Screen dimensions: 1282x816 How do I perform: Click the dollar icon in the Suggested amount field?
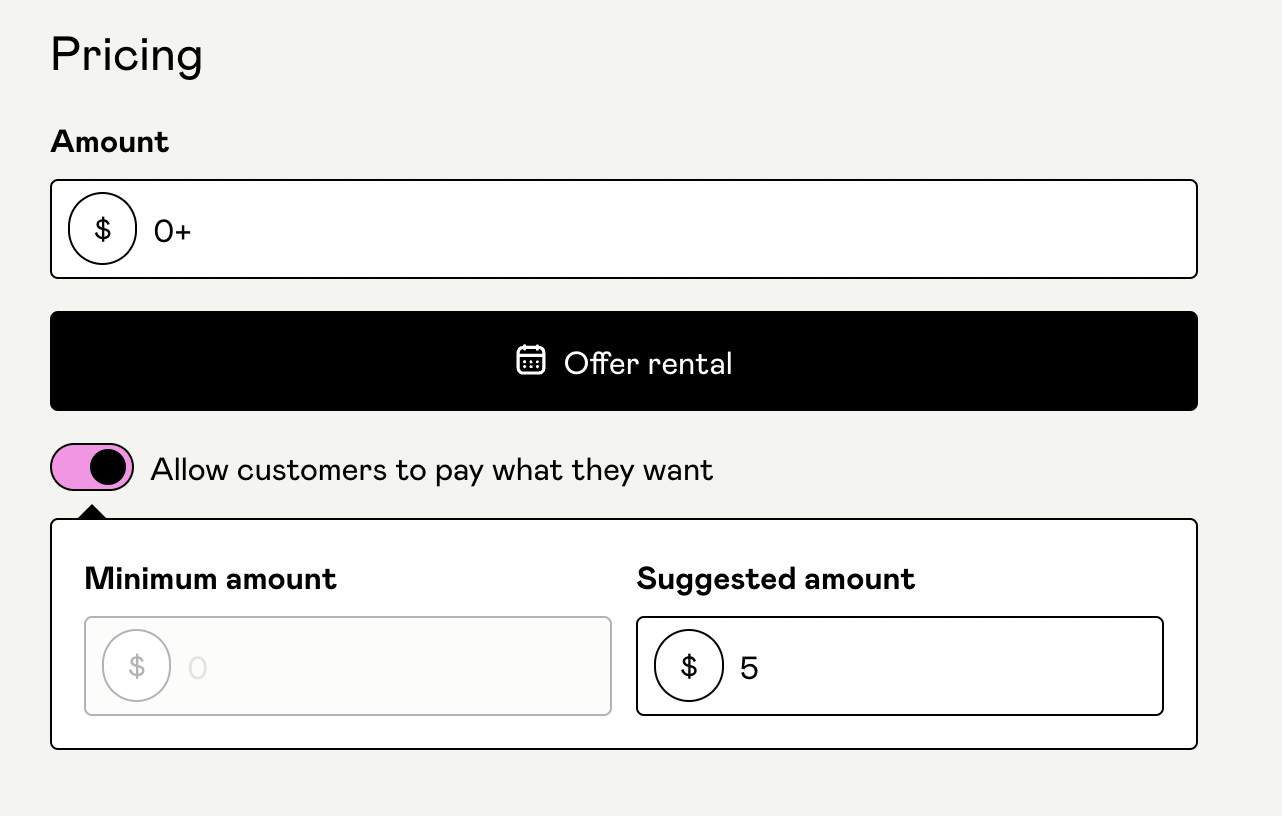(x=689, y=666)
